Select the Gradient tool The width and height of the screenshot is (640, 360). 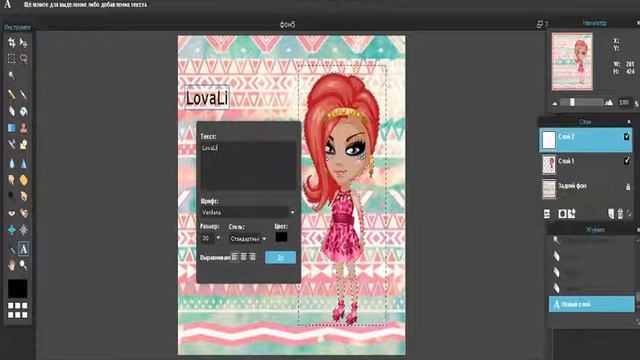[x=11, y=128]
